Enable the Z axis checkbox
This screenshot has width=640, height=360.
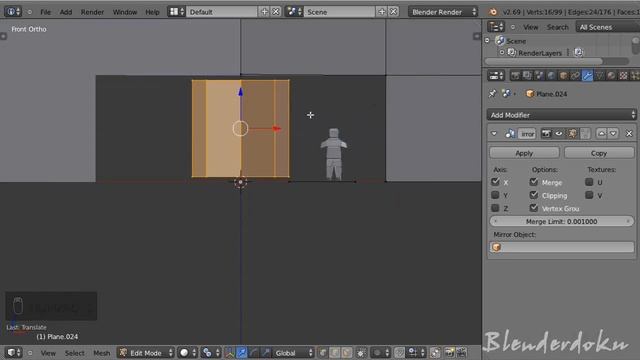tap(496, 208)
